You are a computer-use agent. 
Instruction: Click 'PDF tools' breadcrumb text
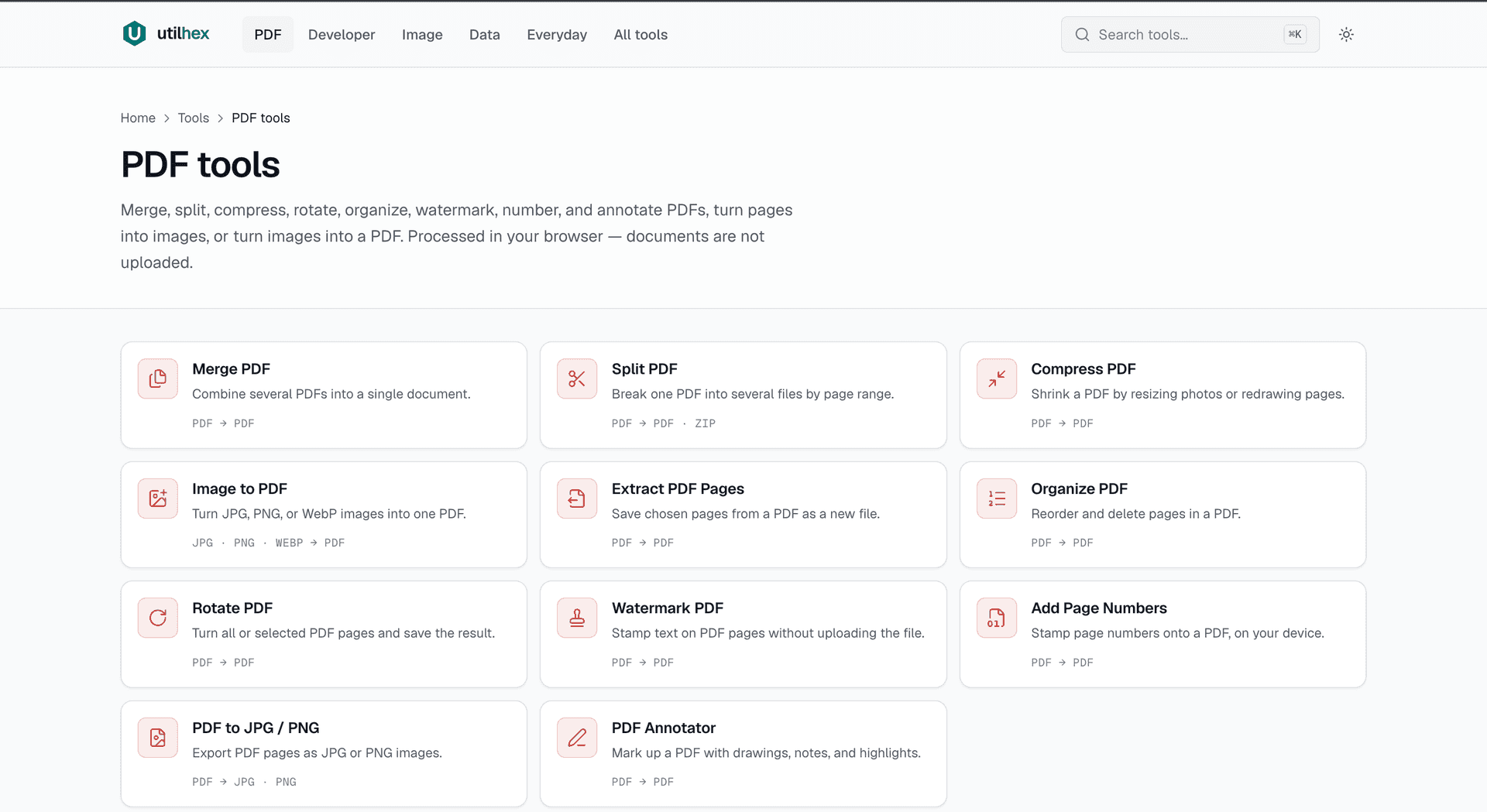coord(261,118)
